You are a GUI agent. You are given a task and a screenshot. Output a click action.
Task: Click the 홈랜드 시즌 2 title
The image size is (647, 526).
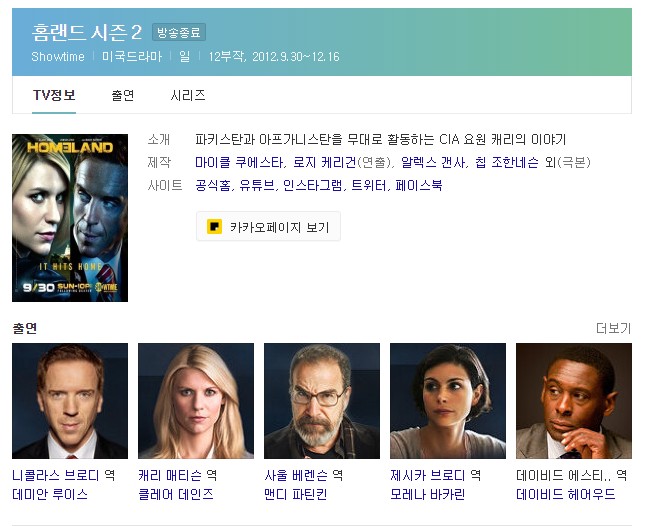87,32
